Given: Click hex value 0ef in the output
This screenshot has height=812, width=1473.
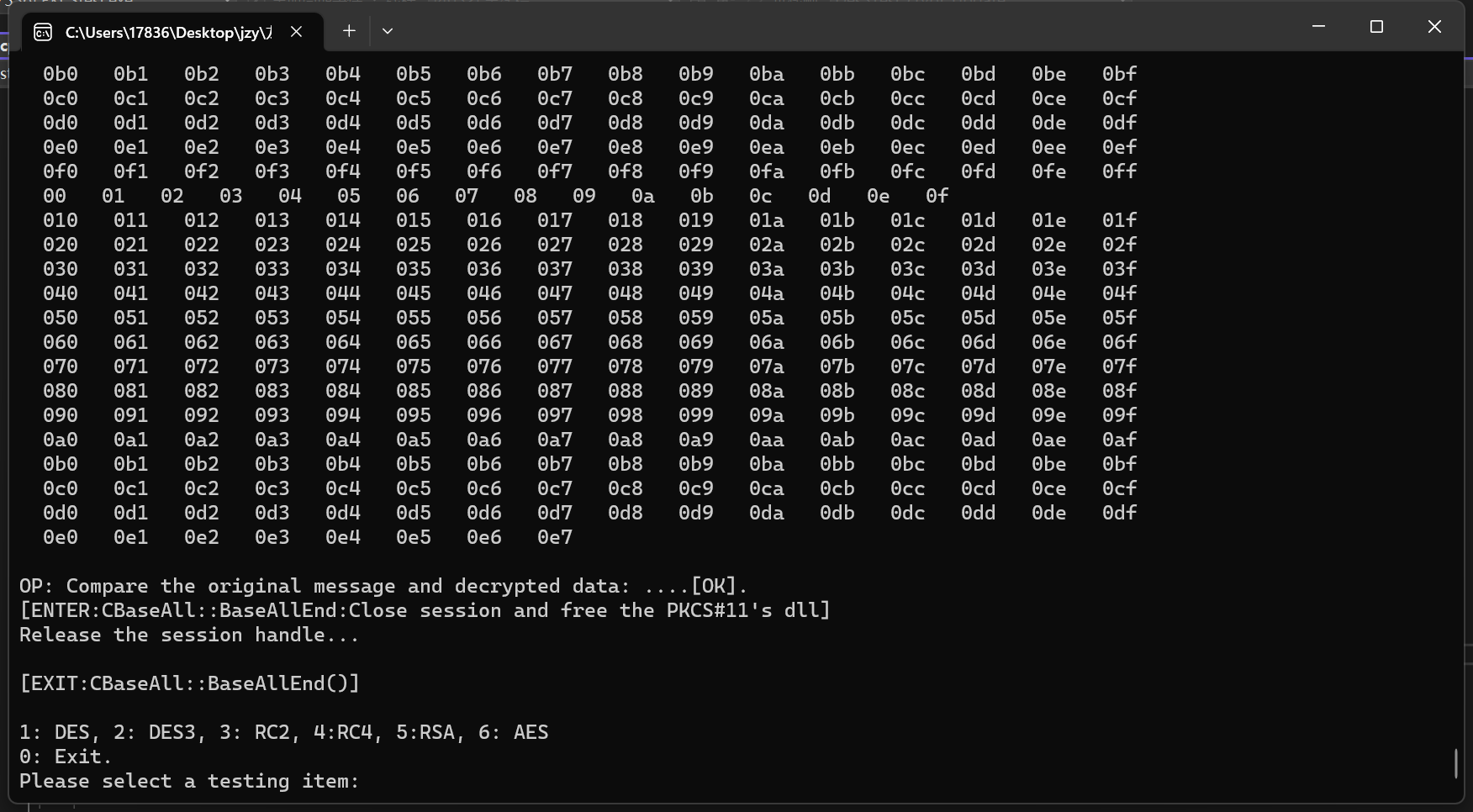Looking at the screenshot, I should (1119, 147).
